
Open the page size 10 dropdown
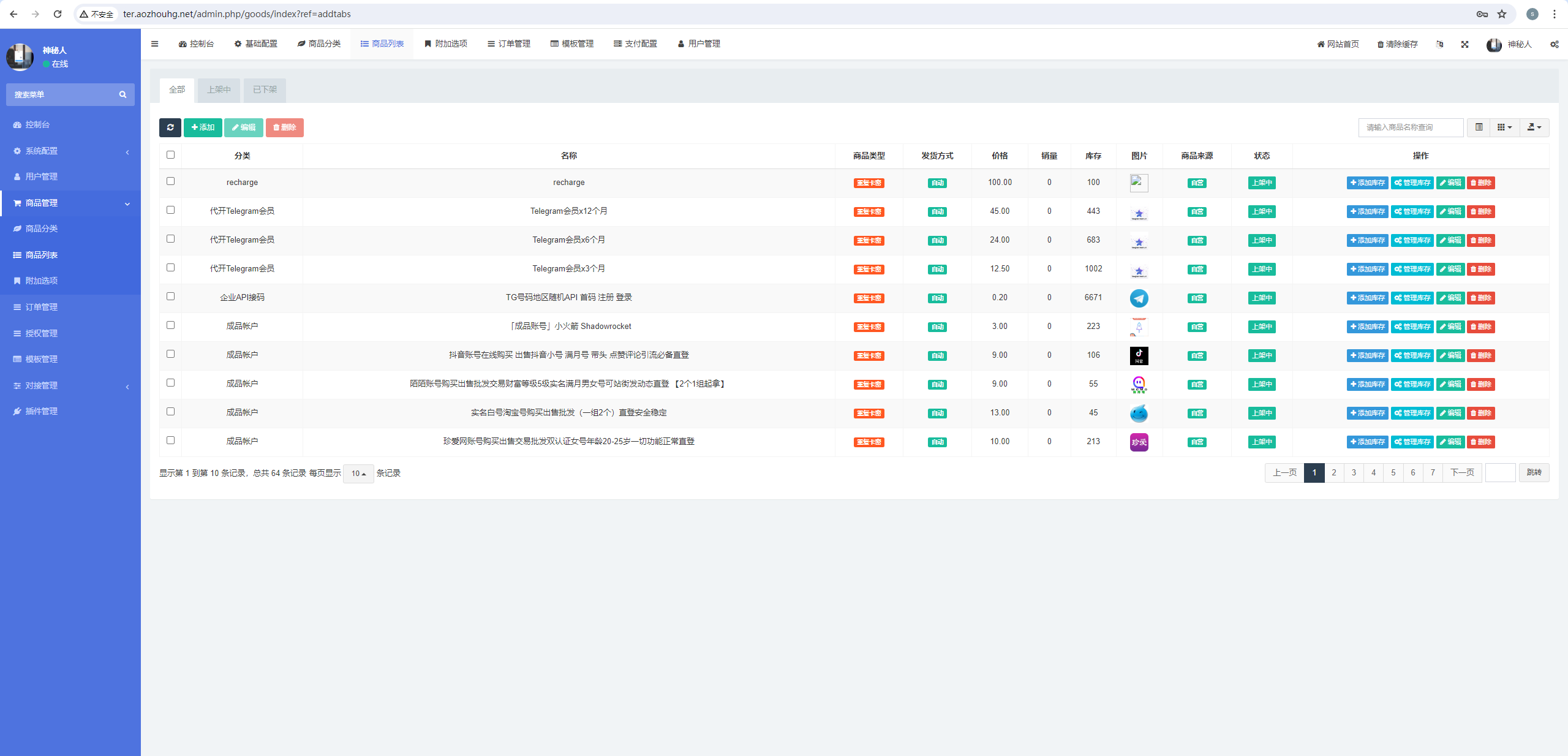click(358, 474)
